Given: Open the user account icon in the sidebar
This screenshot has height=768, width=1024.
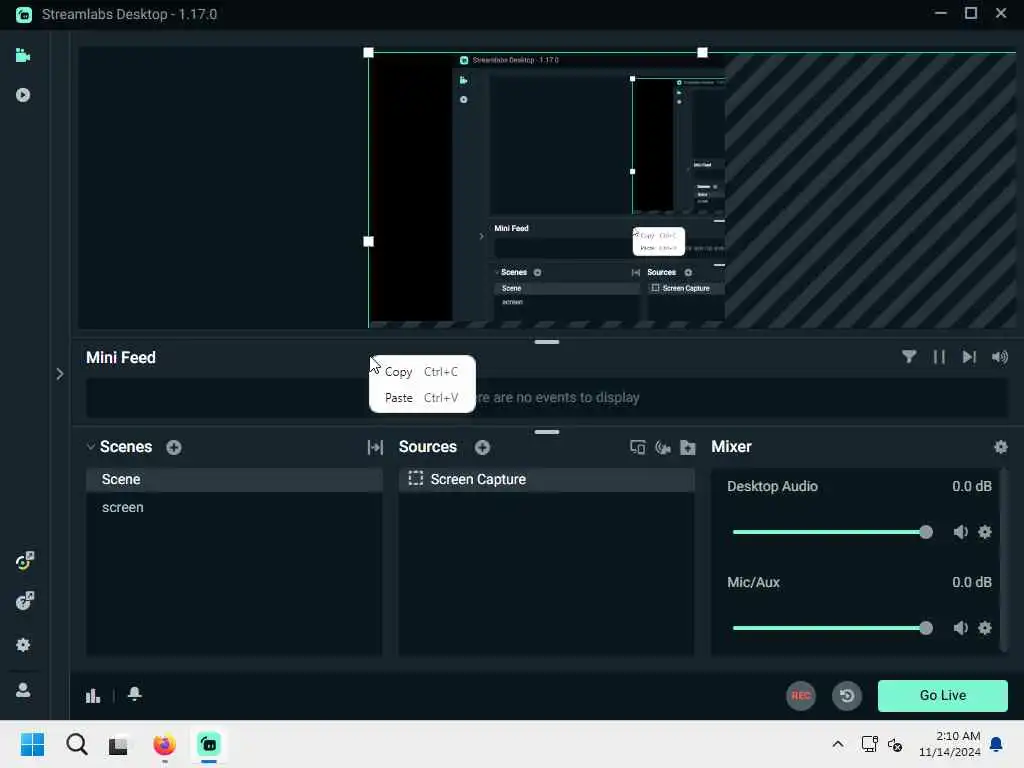Looking at the screenshot, I should (23, 690).
